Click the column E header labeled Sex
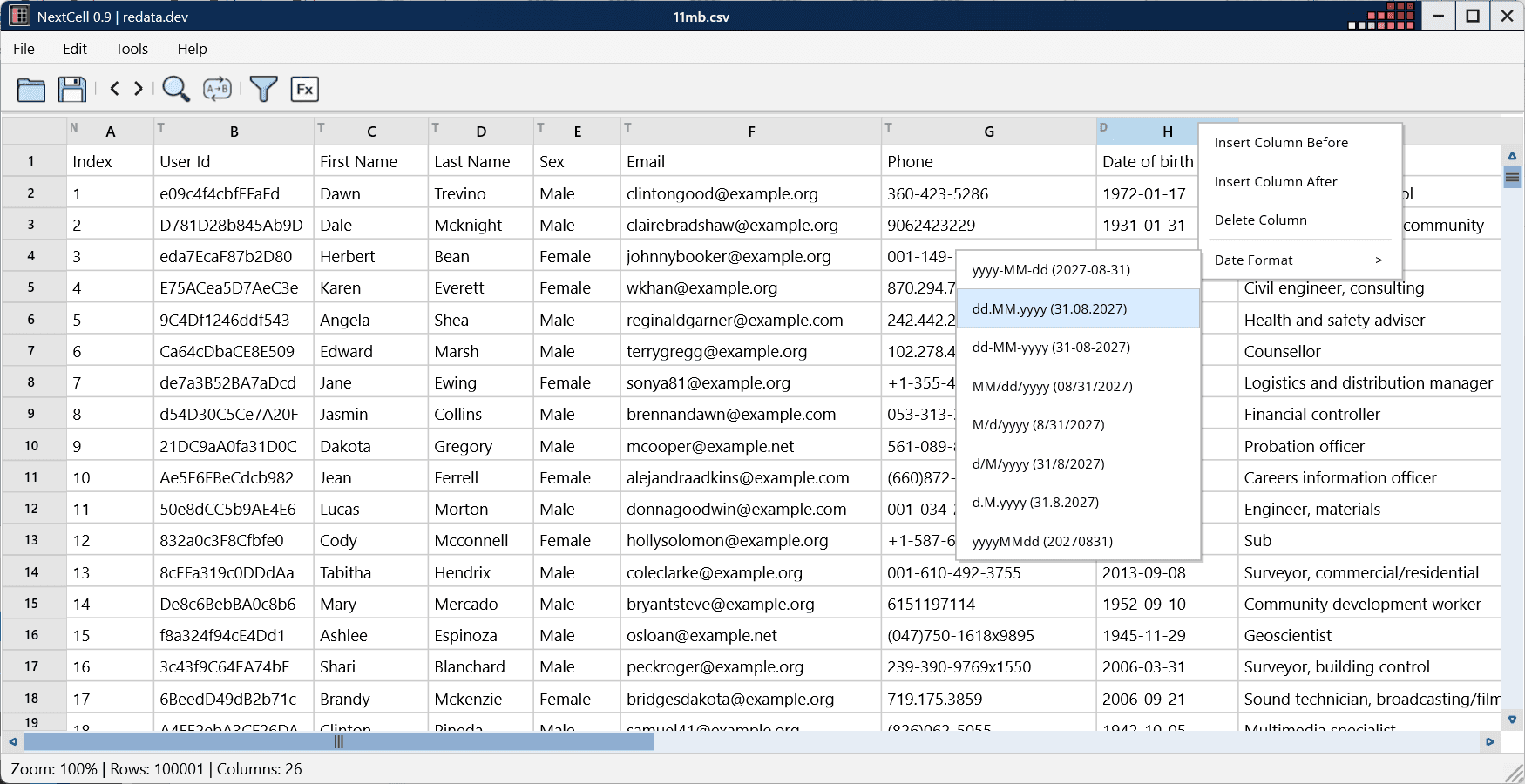 578,131
